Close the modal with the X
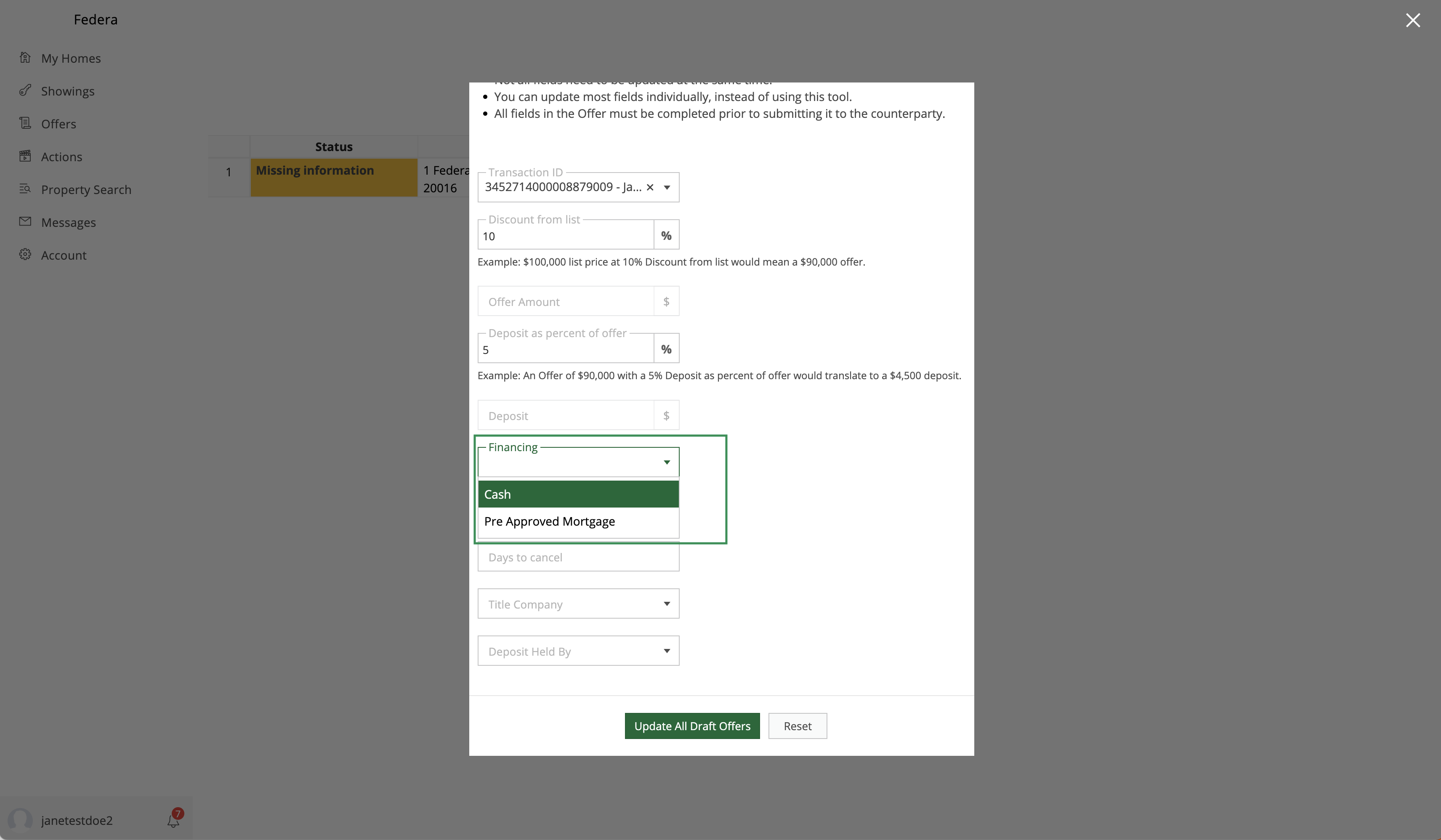The image size is (1441, 840). (x=1413, y=21)
